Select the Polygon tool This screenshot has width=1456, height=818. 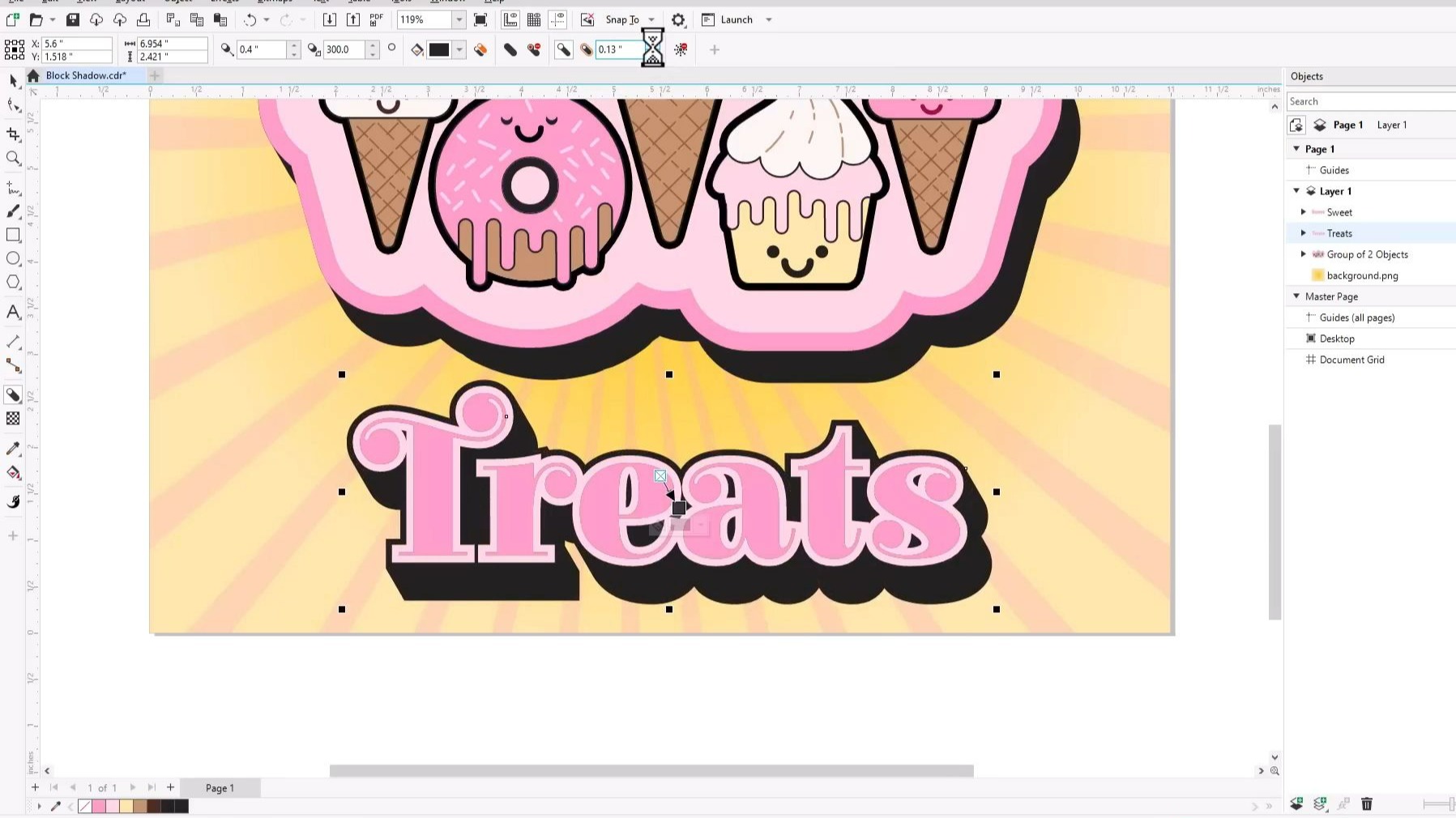click(x=13, y=283)
